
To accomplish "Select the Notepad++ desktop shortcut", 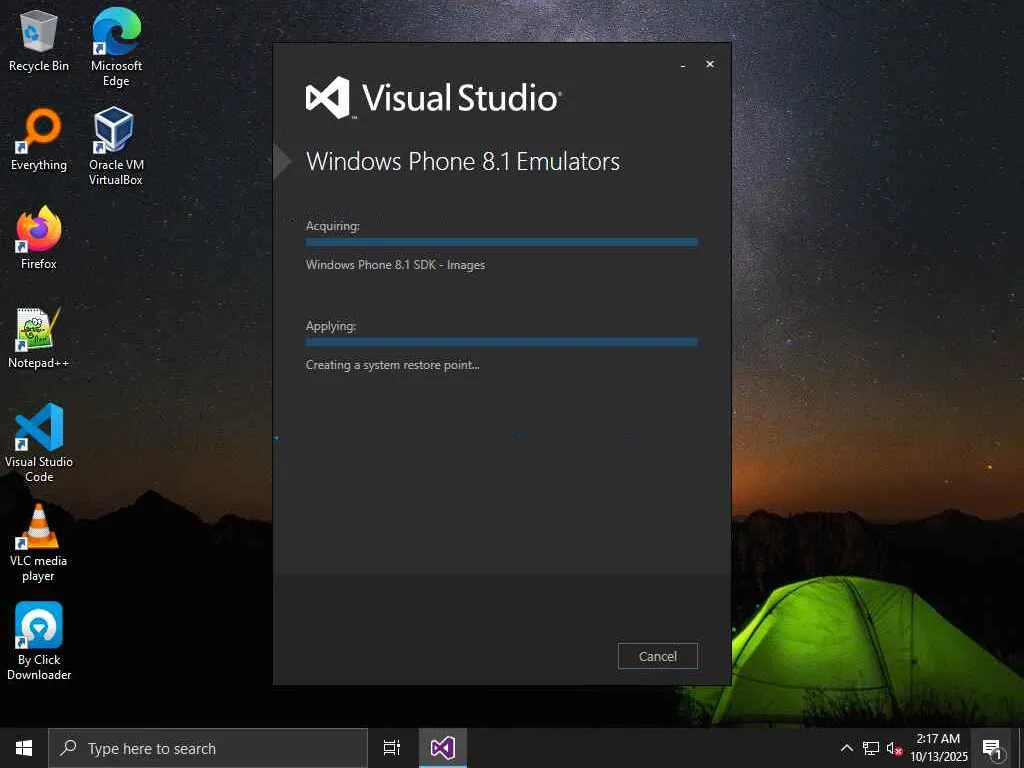I will pyautogui.click(x=39, y=338).
